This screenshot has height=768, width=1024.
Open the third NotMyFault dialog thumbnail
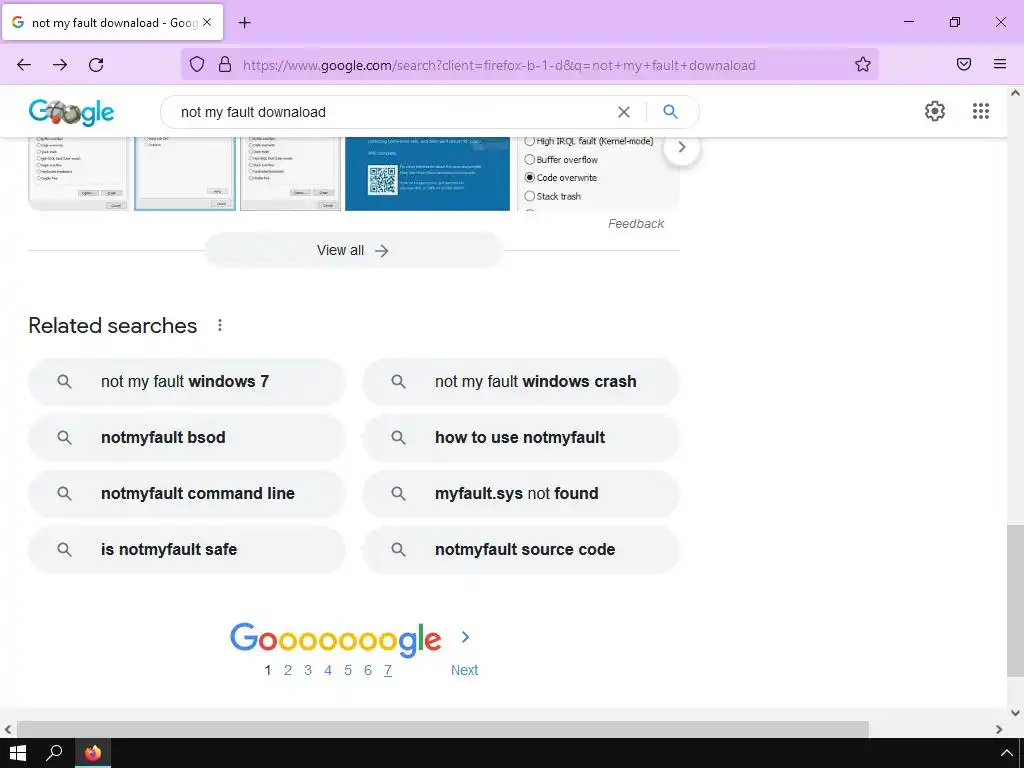[x=291, y=174]
